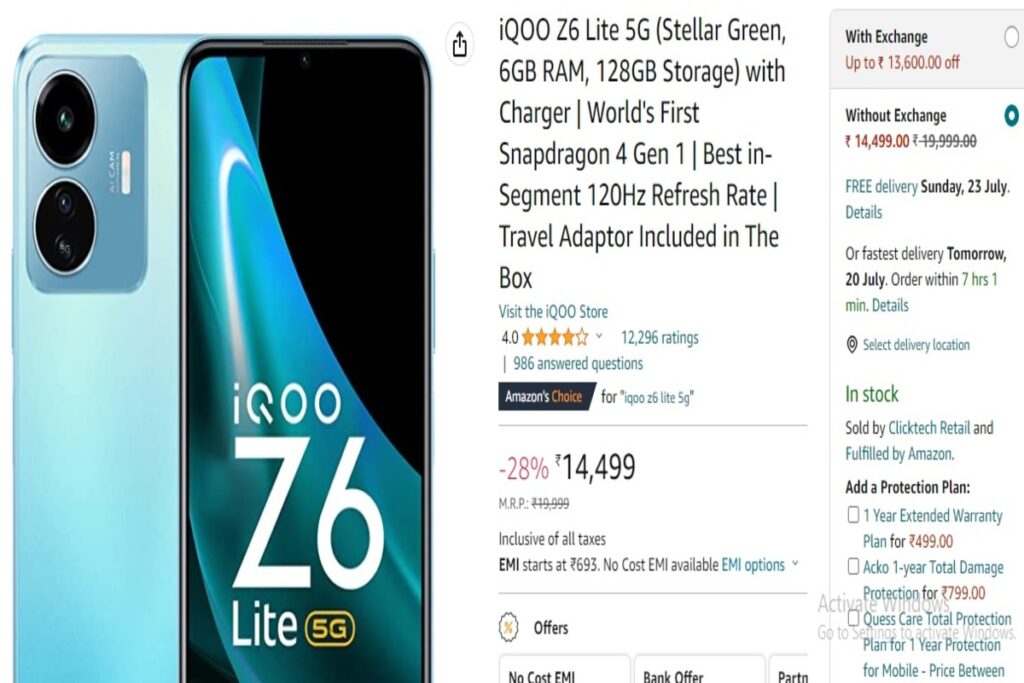Open the 12,296 ratings link
The image size is (1024, 683).
[x=660, y=338]
